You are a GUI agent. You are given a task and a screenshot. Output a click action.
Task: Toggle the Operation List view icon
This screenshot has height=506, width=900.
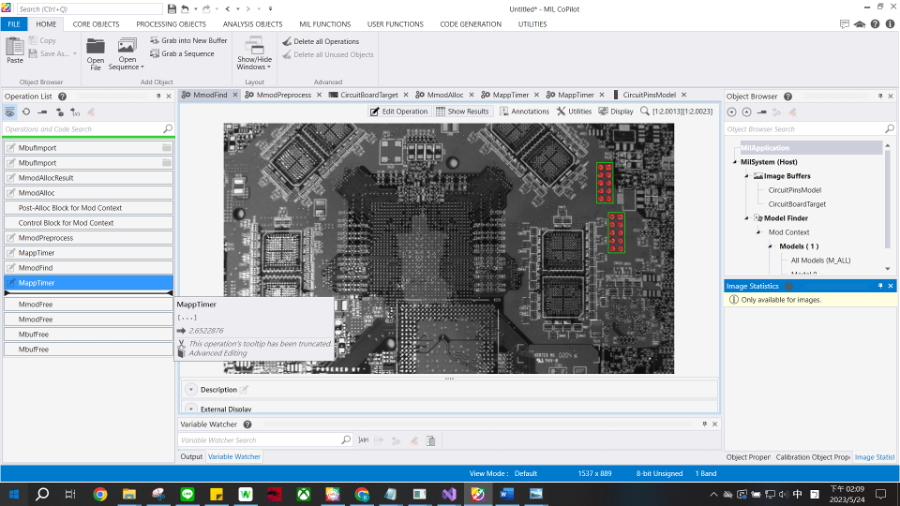click(10, 112)
